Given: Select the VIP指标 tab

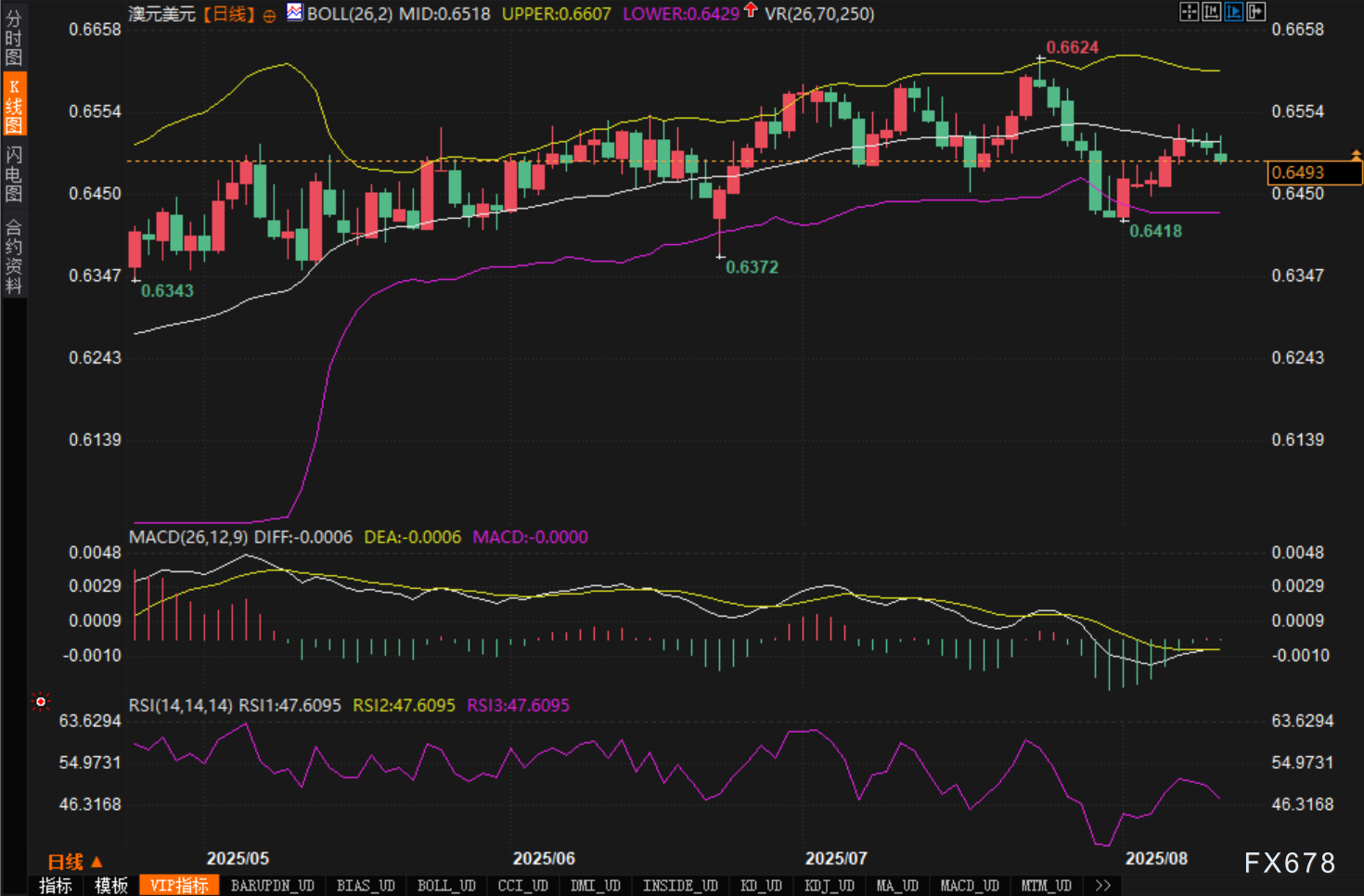Looking at the screenshot, I should click(x=179, y=886).
